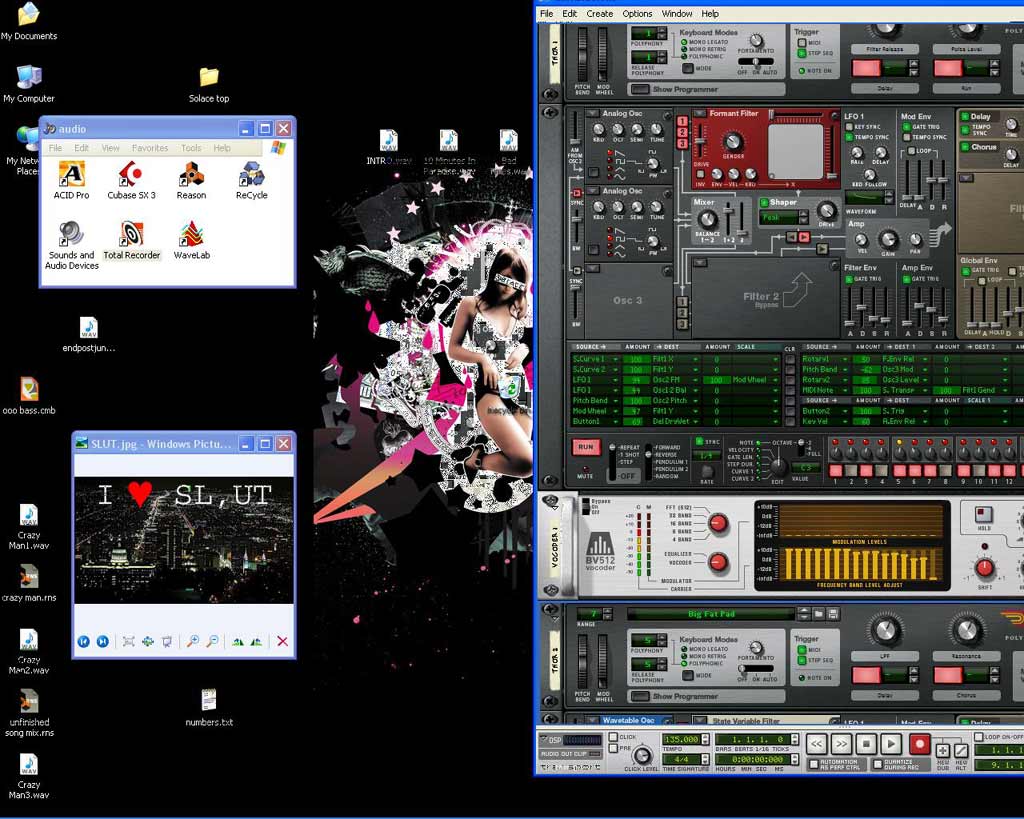Viewport: 1024px width, 819px height.
Task: Select the Solace top folder
Action: [209, 85]
